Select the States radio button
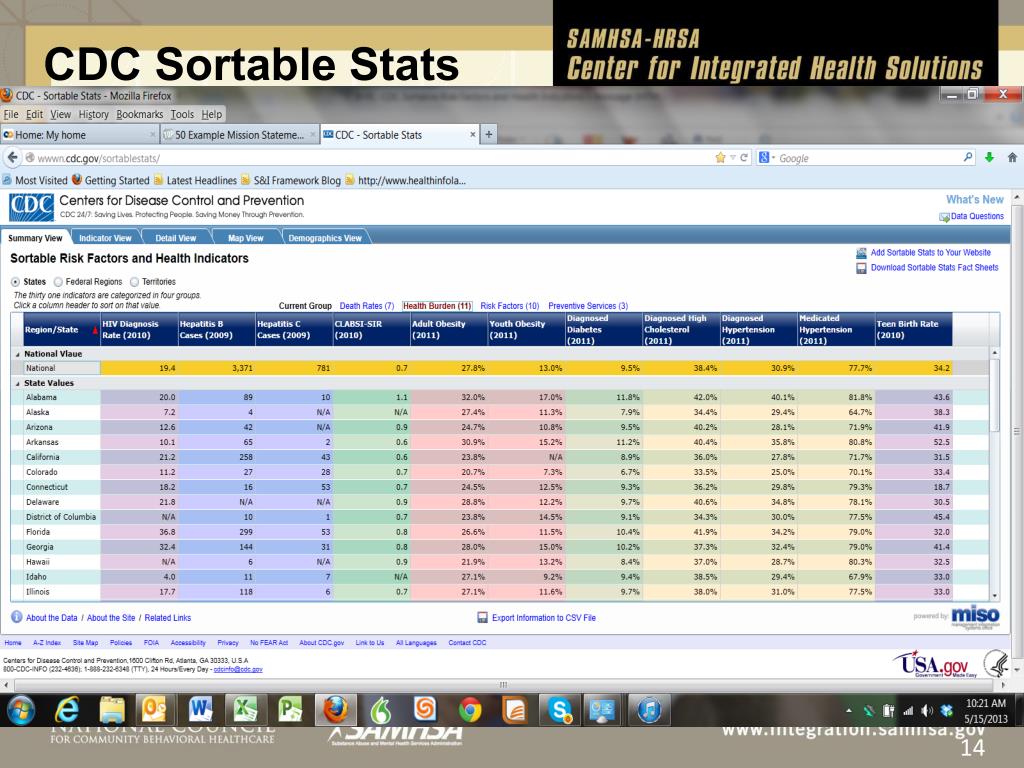Viewport: 1024px width, 768px height. point(15,282)
